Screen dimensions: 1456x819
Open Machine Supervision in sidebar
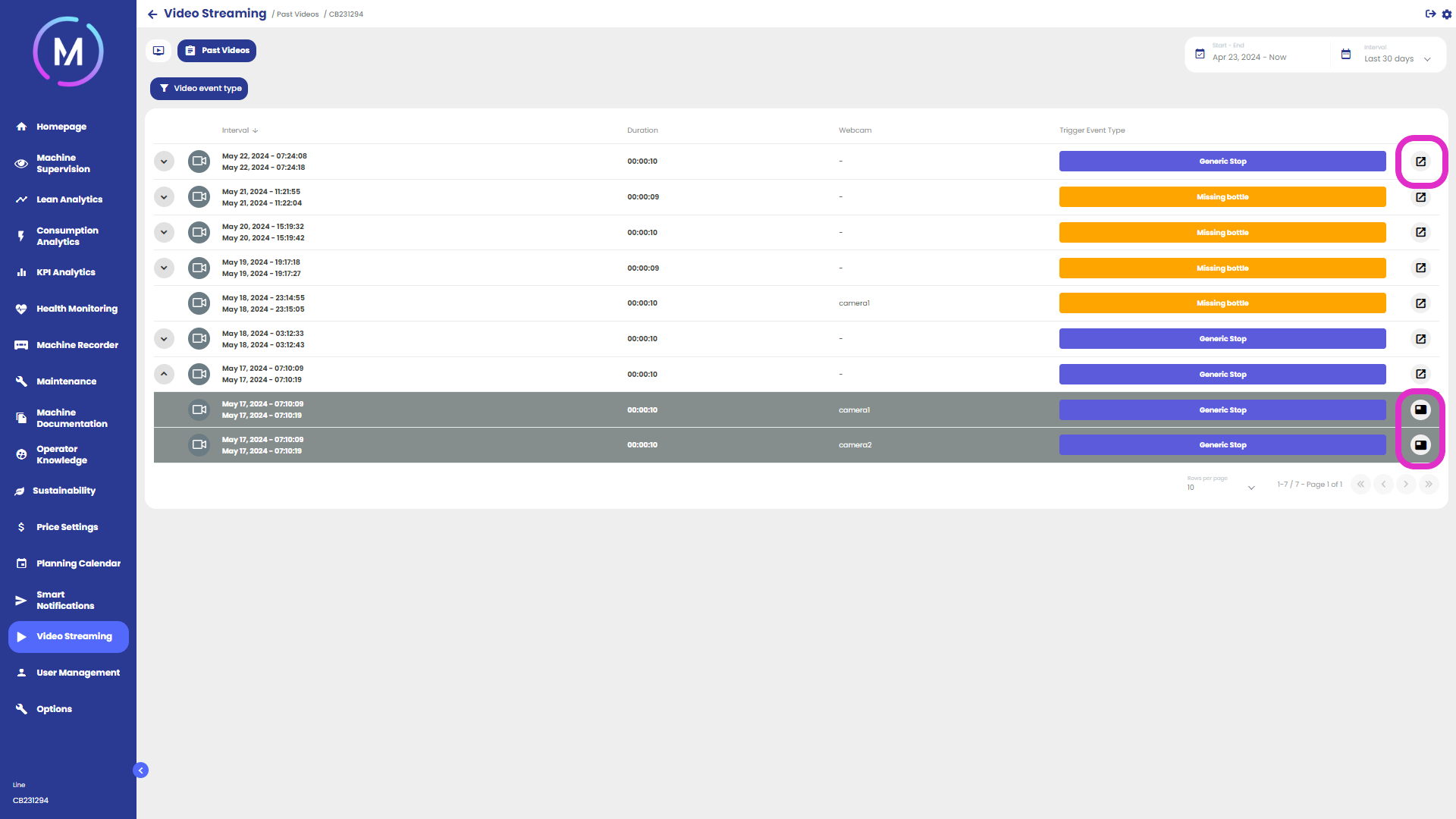[64, 163]
